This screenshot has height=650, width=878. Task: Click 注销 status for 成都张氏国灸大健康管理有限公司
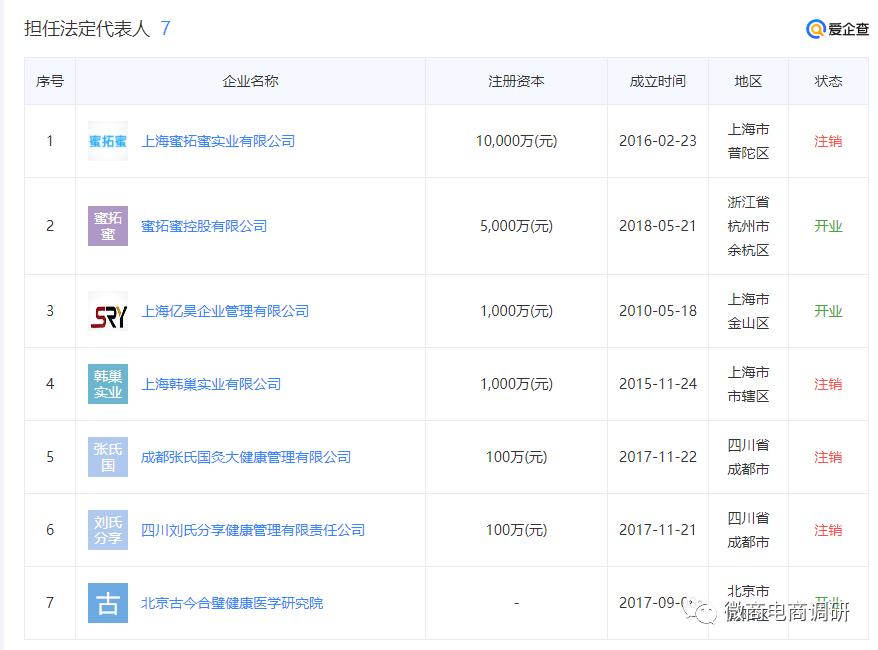[828, 457]
